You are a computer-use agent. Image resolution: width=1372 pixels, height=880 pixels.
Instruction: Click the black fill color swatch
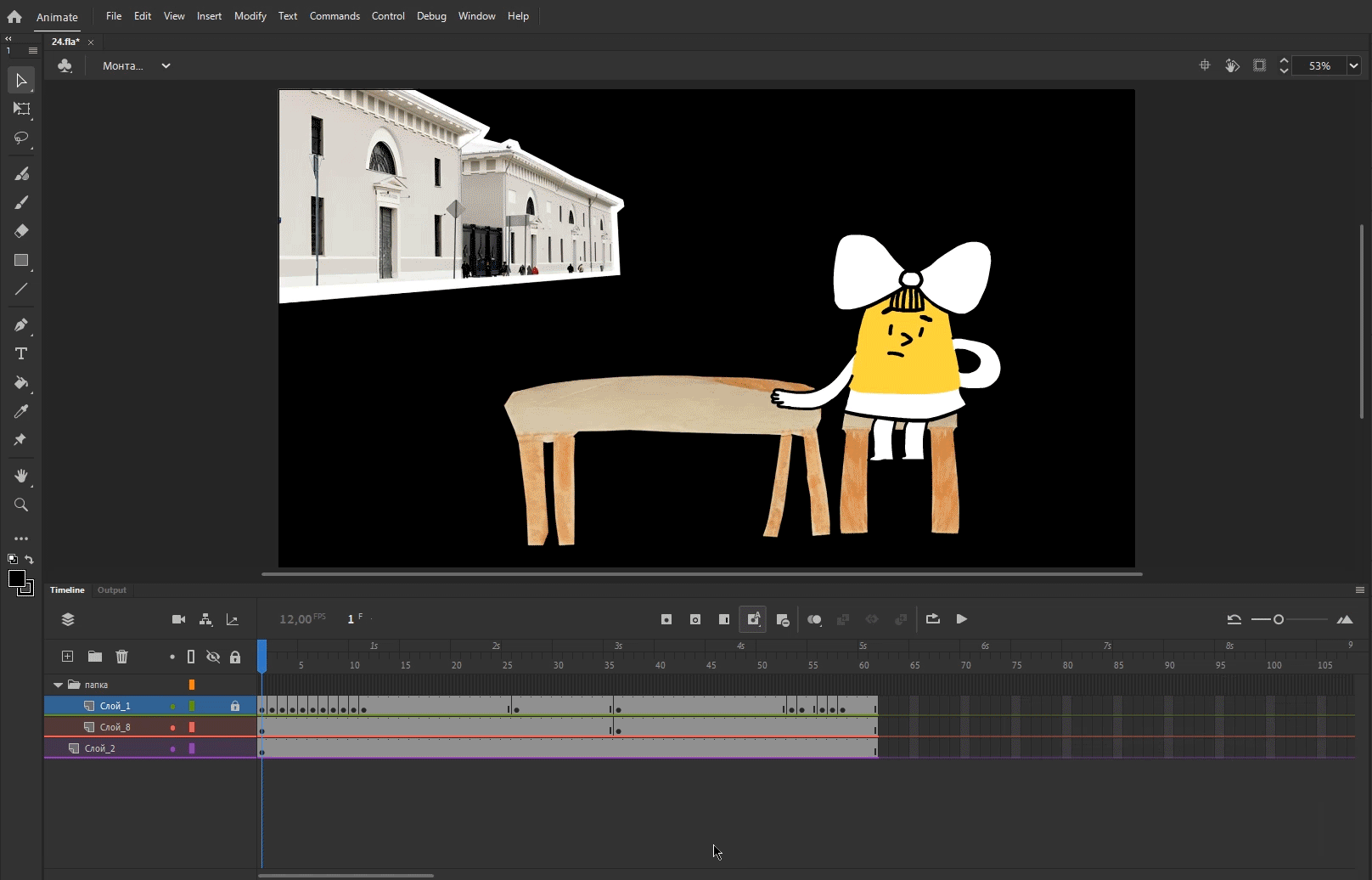[16, 579]
